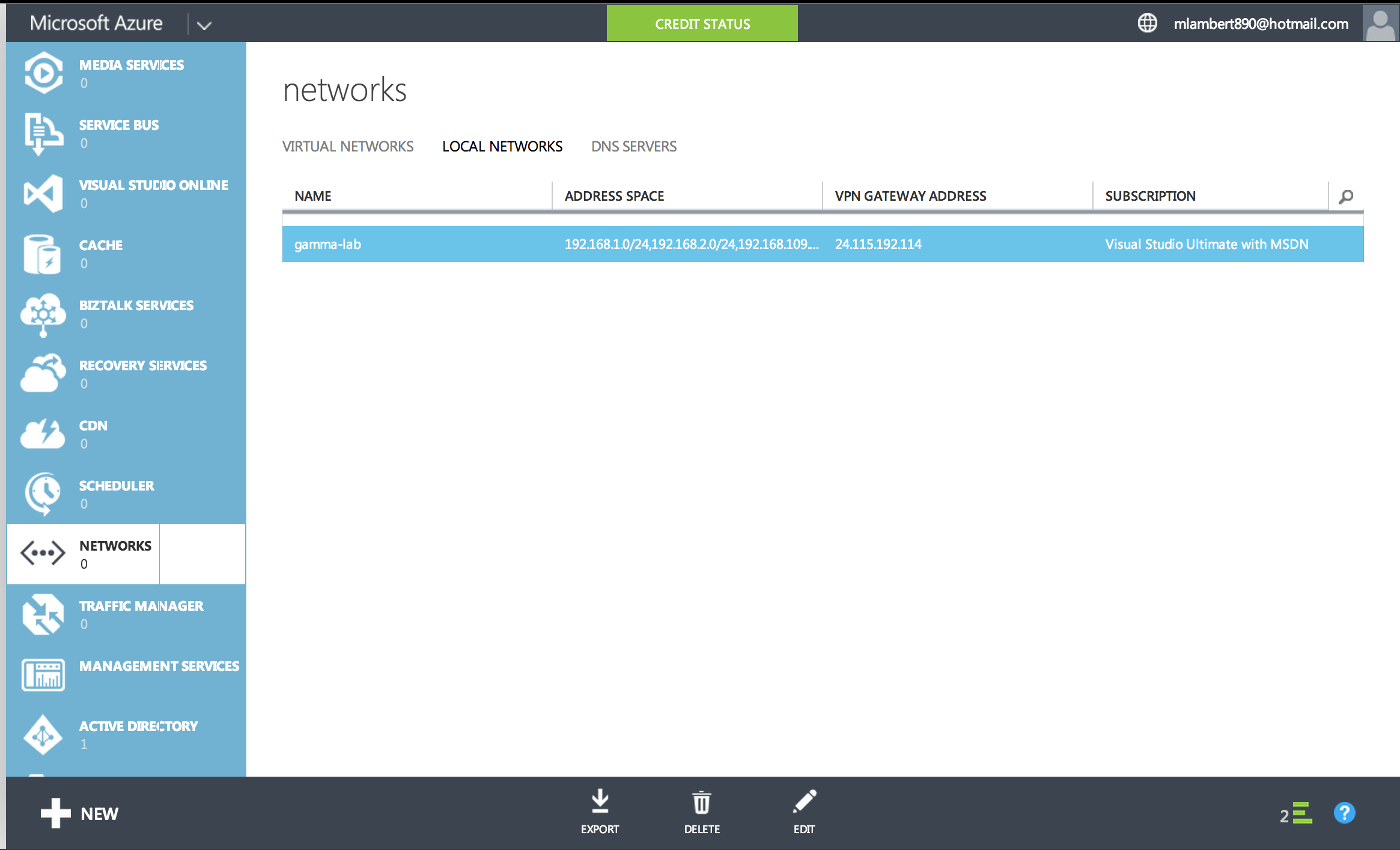Open the blue help question icon

(1344, 813)
